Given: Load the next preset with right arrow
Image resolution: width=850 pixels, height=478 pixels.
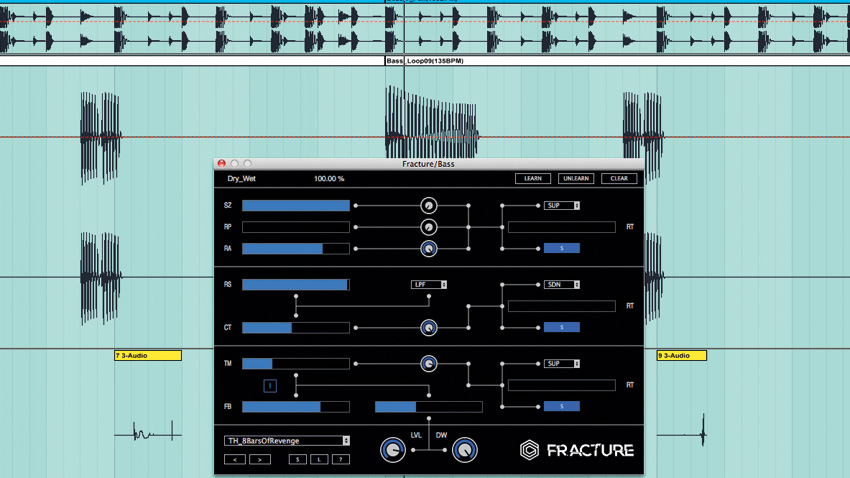Looking at the screenshot, I should click(x=260, y=459).
